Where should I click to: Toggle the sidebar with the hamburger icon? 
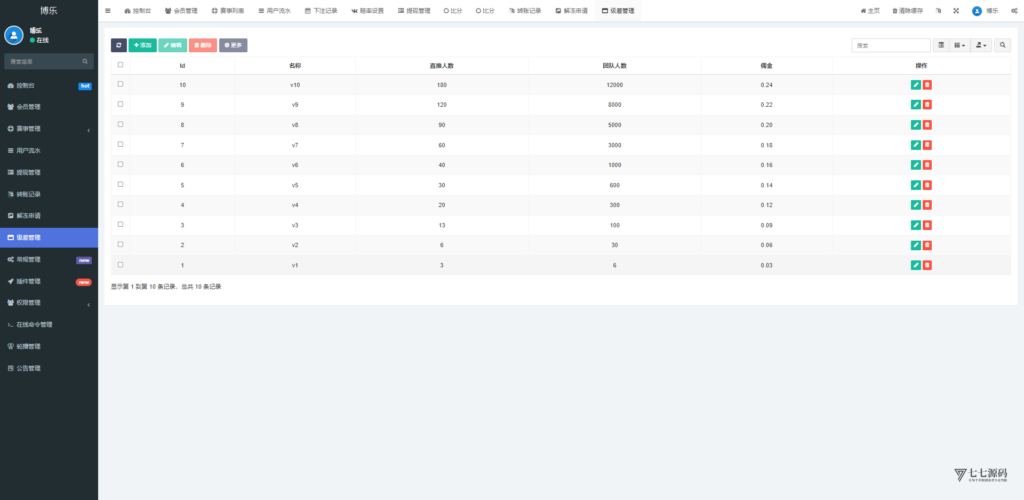coord(108,10)
